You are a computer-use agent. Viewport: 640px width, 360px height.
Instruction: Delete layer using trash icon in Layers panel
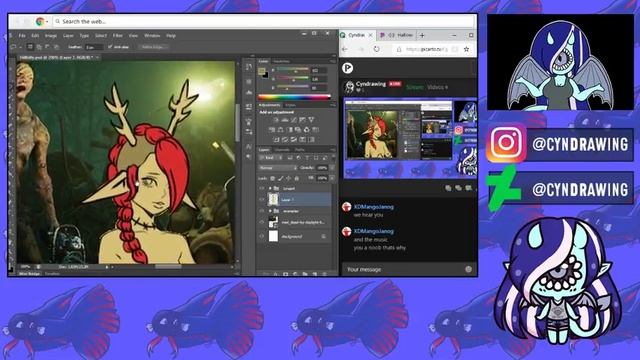pos(324,274)
